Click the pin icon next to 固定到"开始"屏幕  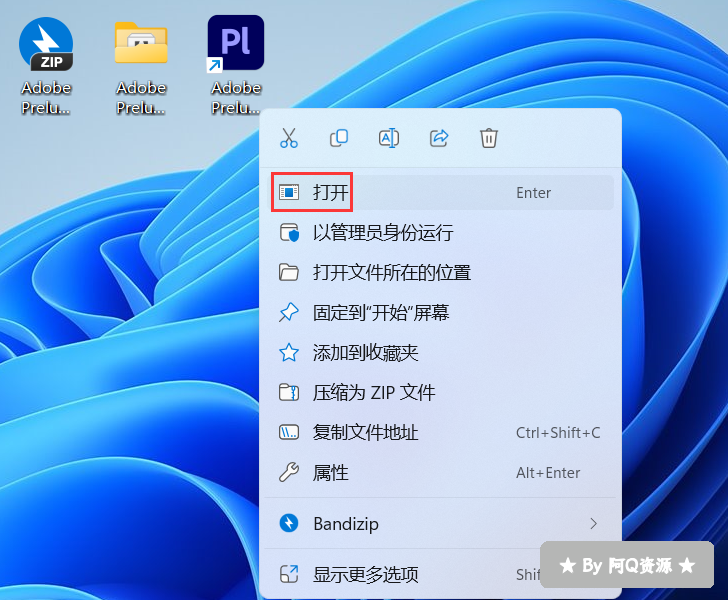(x=289, y=313)
